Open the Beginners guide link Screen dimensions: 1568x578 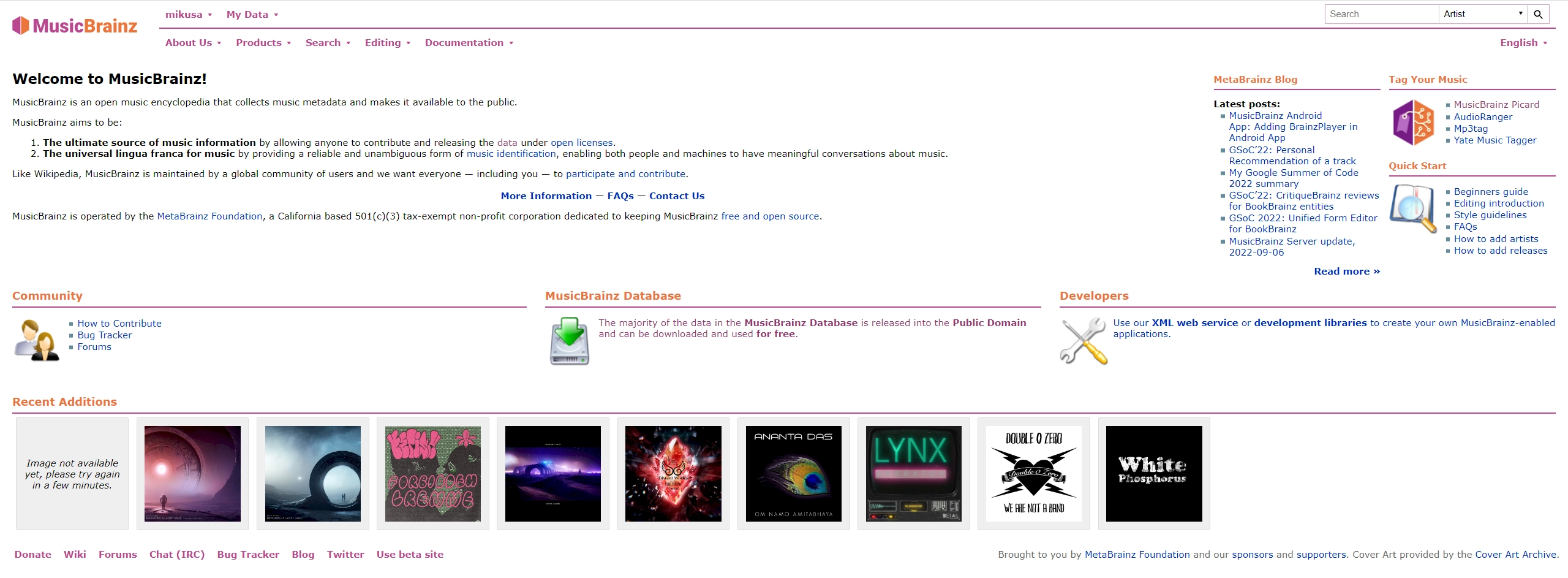point(1491,191)
